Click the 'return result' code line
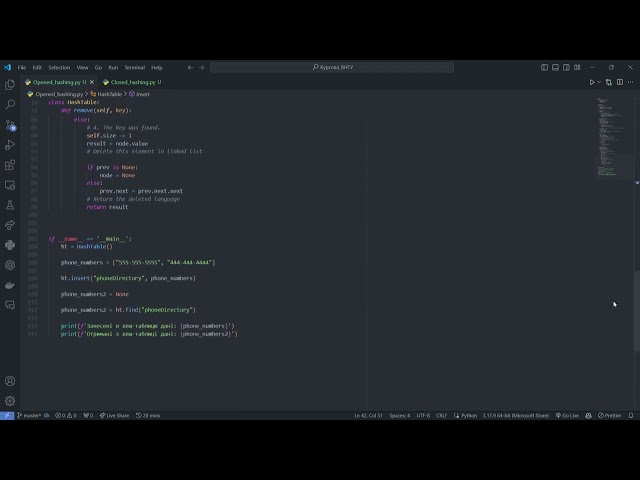 click(107, 207)
